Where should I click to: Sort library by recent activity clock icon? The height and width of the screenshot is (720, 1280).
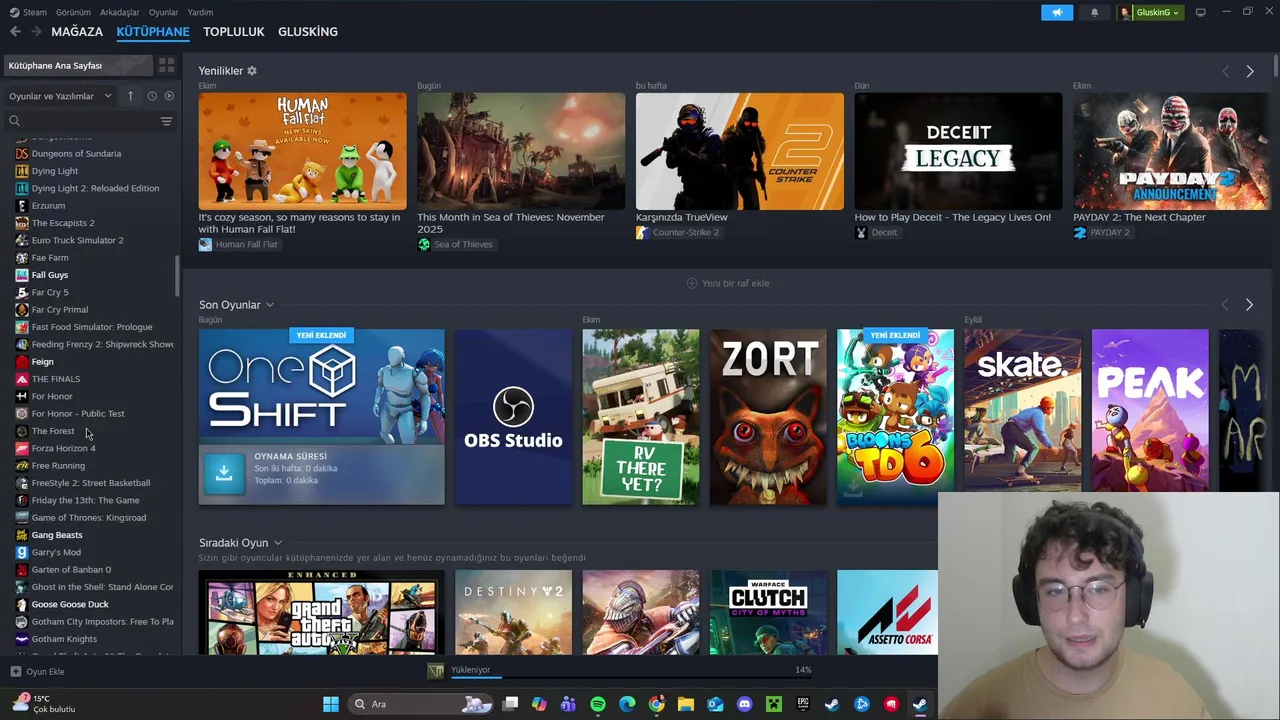tap(152, 96)
